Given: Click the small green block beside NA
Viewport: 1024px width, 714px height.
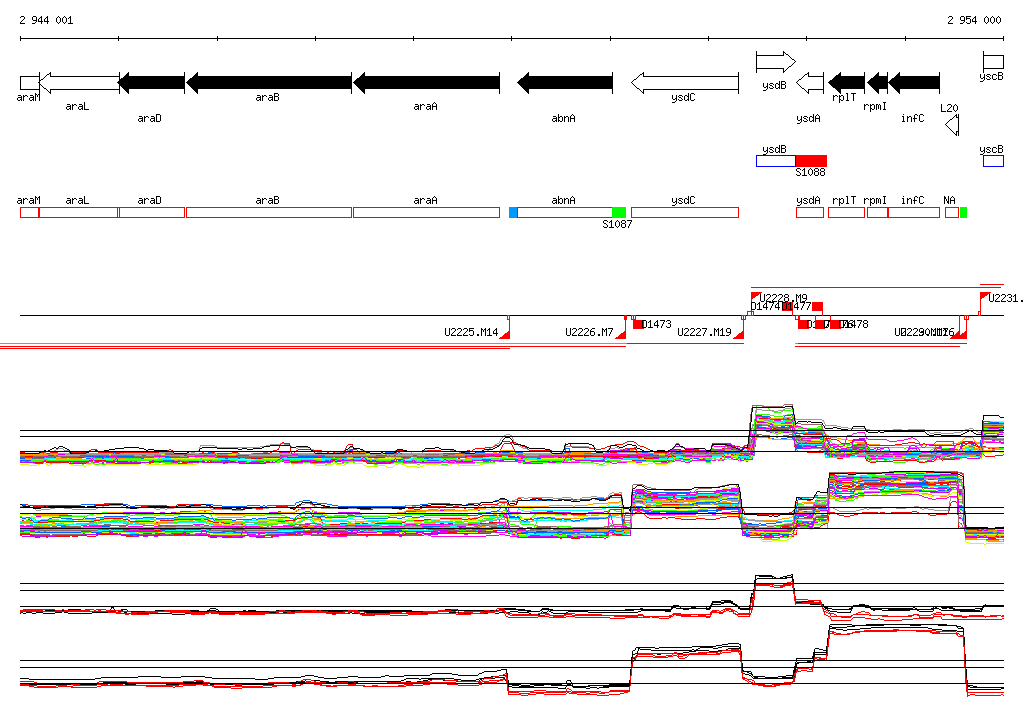Looking at the screenshot, I should coord(963,212).
